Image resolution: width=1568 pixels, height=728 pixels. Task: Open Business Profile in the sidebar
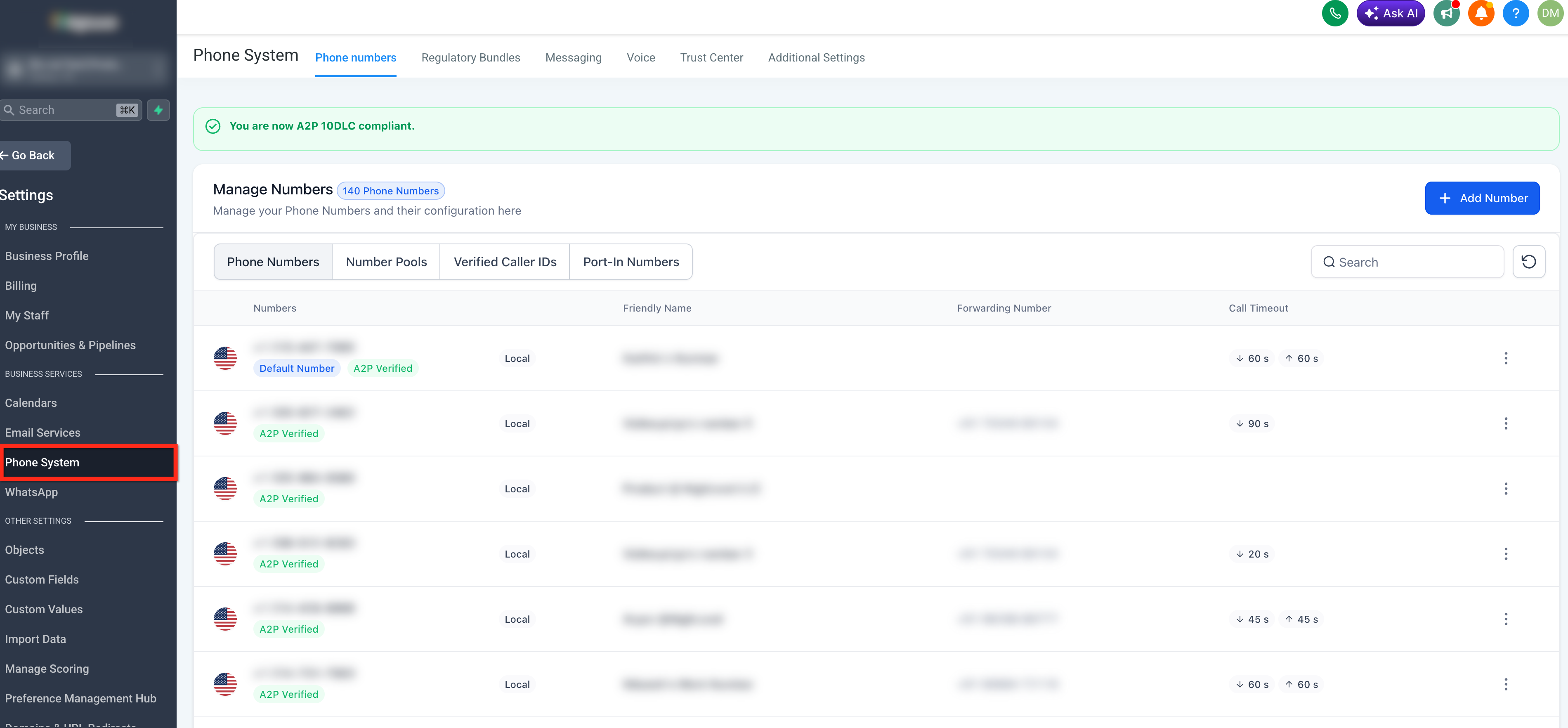click(x=47, y=255)
